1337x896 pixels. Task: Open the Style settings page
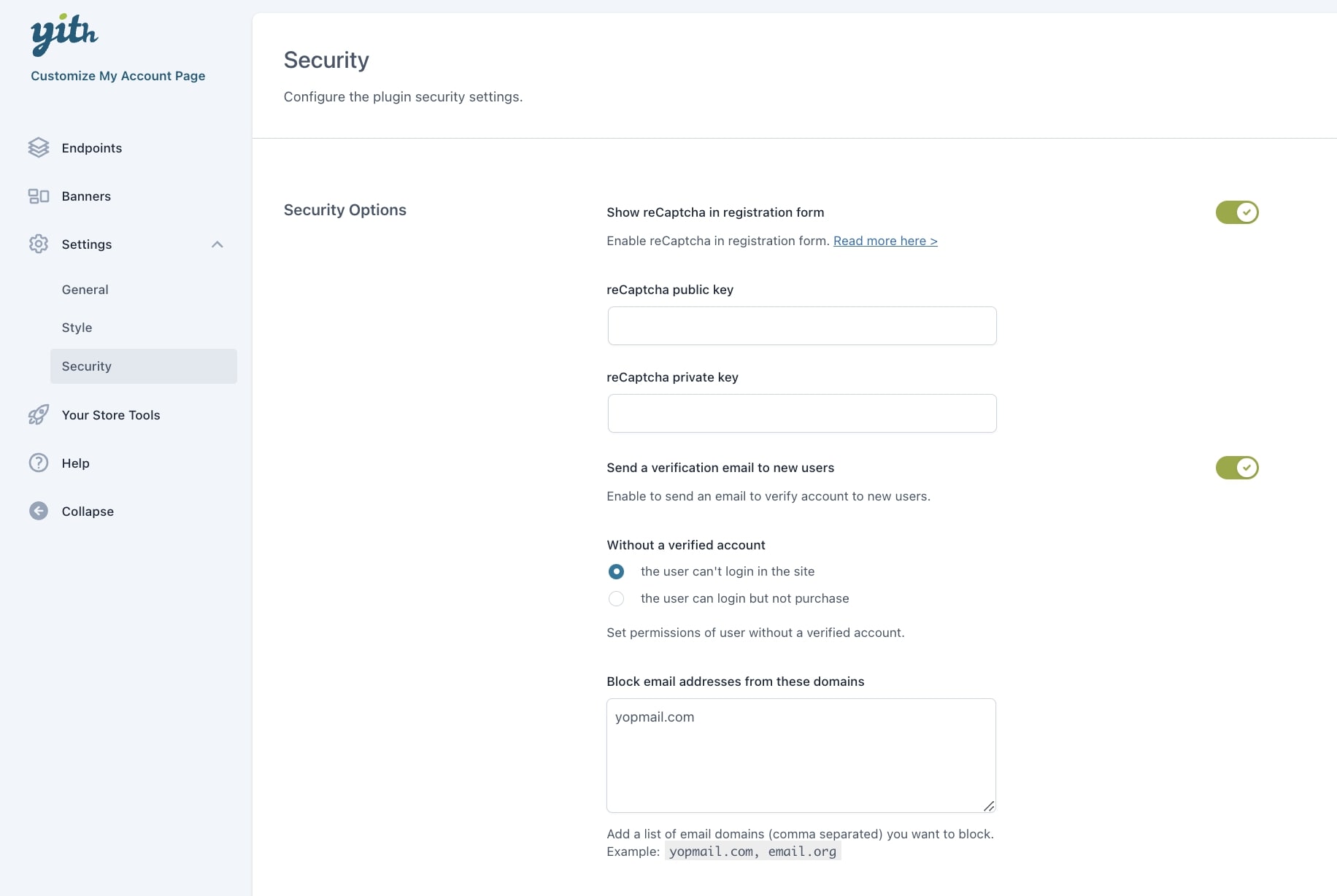coord(77,328)
